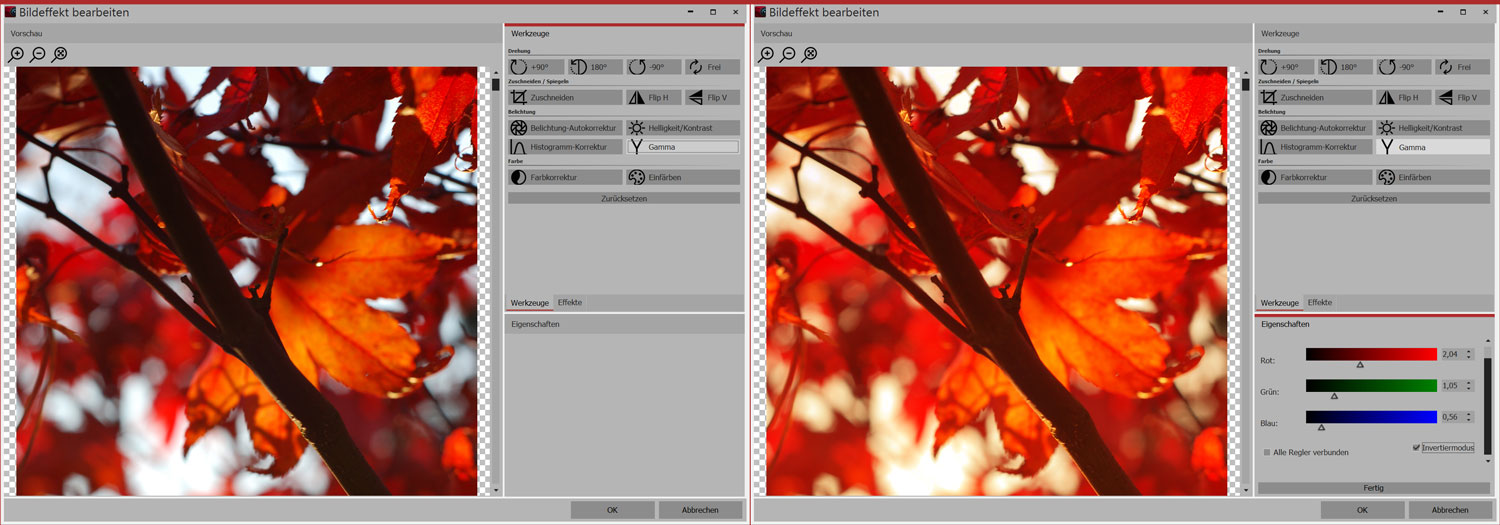Click the Rot gamma slider bar
The width and height of the screenshot is (1500, 525).
click(x=1371, y=355)
